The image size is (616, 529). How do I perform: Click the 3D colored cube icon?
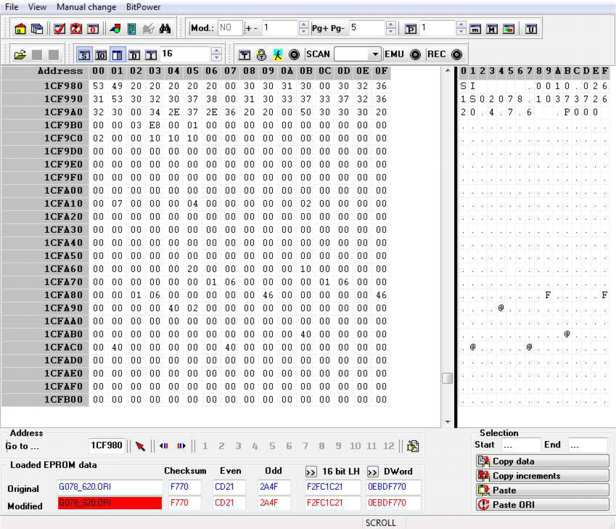(x=113, y=29)
